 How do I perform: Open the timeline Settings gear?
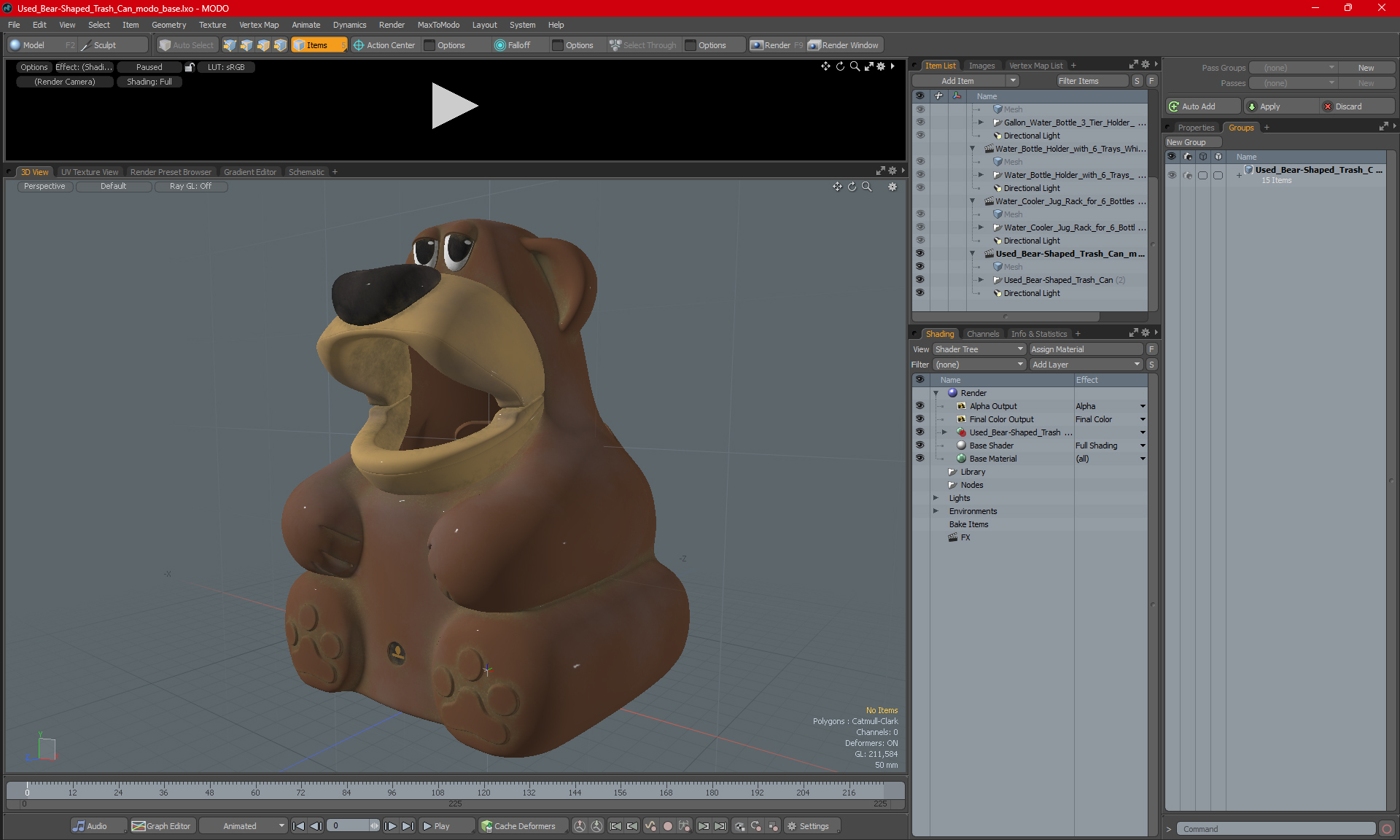coord(792,826)
